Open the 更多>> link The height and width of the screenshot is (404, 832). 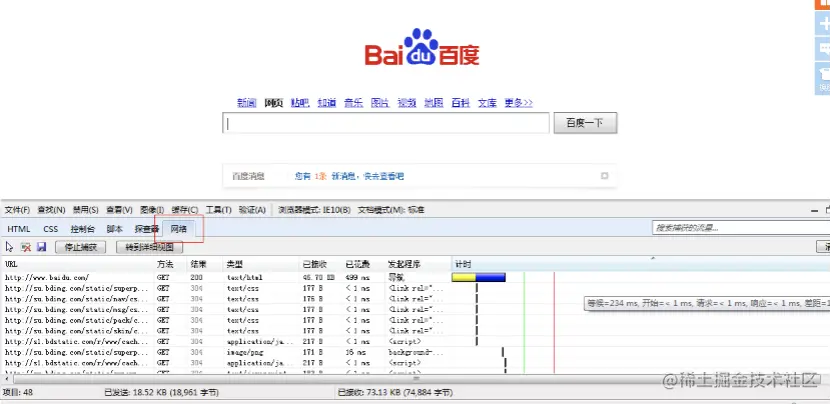(x=518, y=103)
